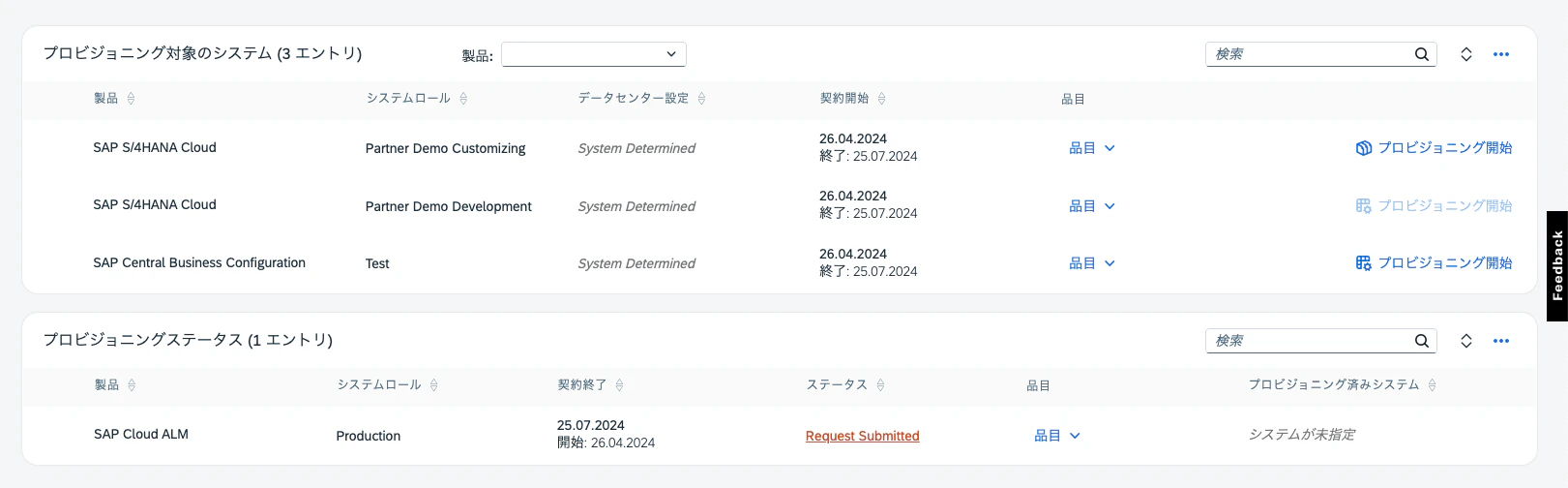This screenshot has height=488, width=1568.
Task: Click the Partner Demo Customizing cell
Action: click(x=446, y=148)
